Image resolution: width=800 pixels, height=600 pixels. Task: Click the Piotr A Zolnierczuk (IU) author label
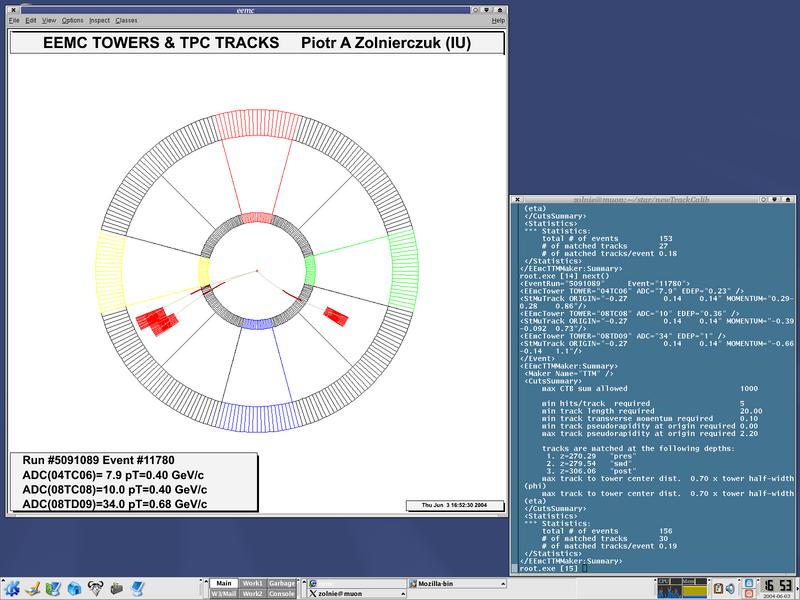tap(386, 43)
